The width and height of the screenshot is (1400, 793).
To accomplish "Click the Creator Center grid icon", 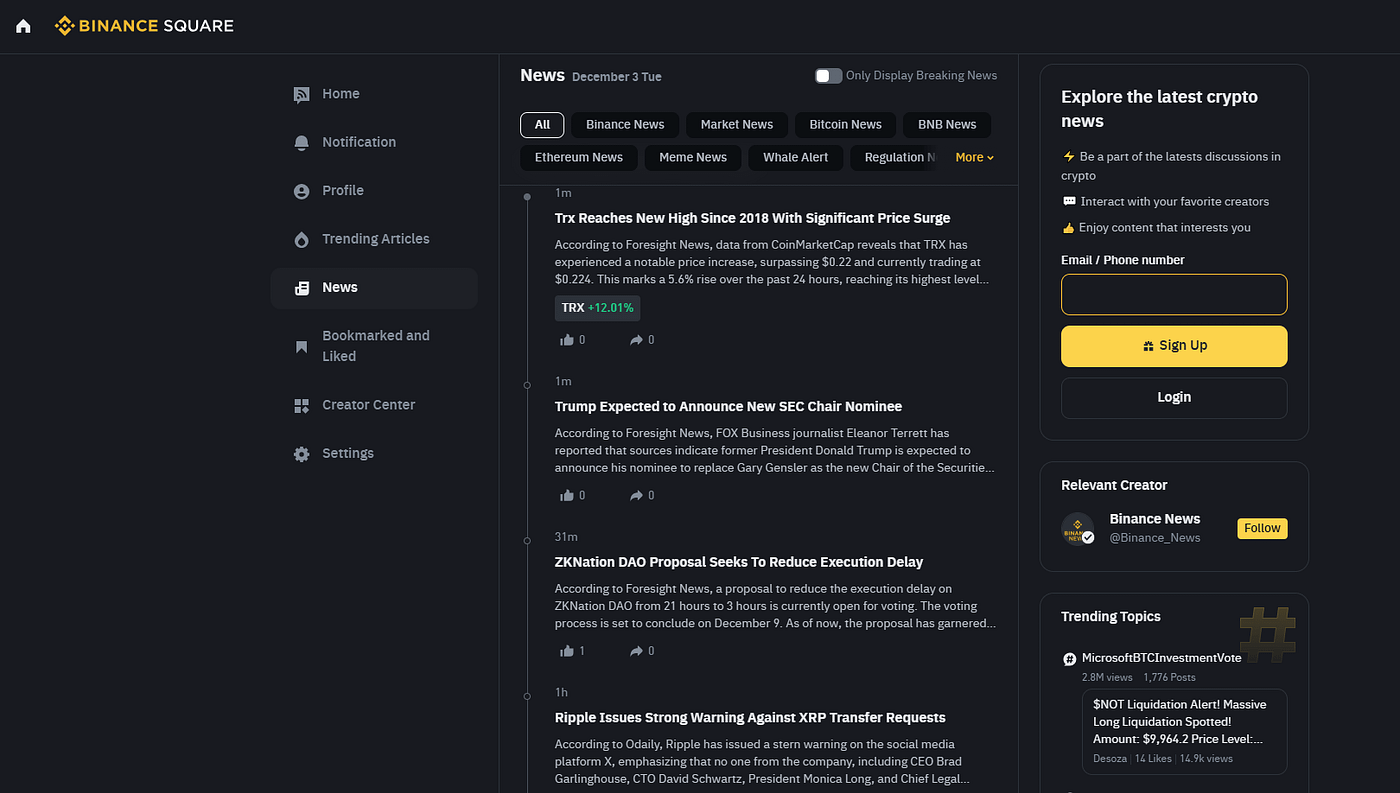I will [301, 405].
